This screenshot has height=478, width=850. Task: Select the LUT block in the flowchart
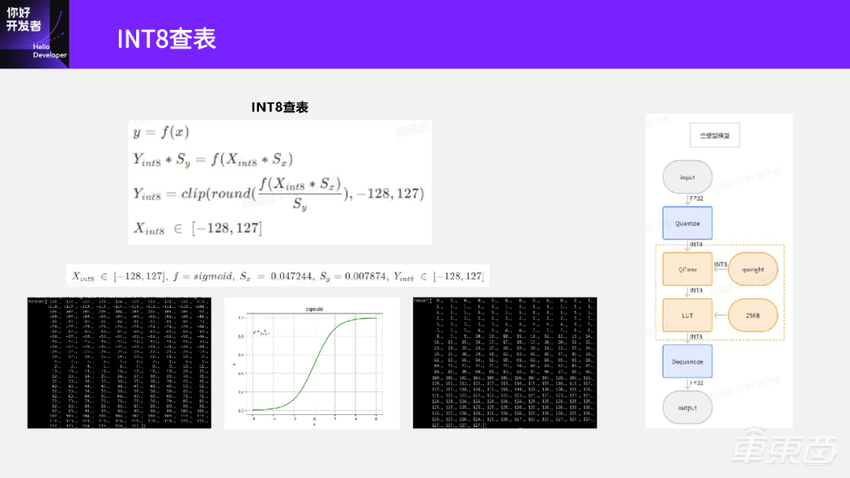pos(687,316)
